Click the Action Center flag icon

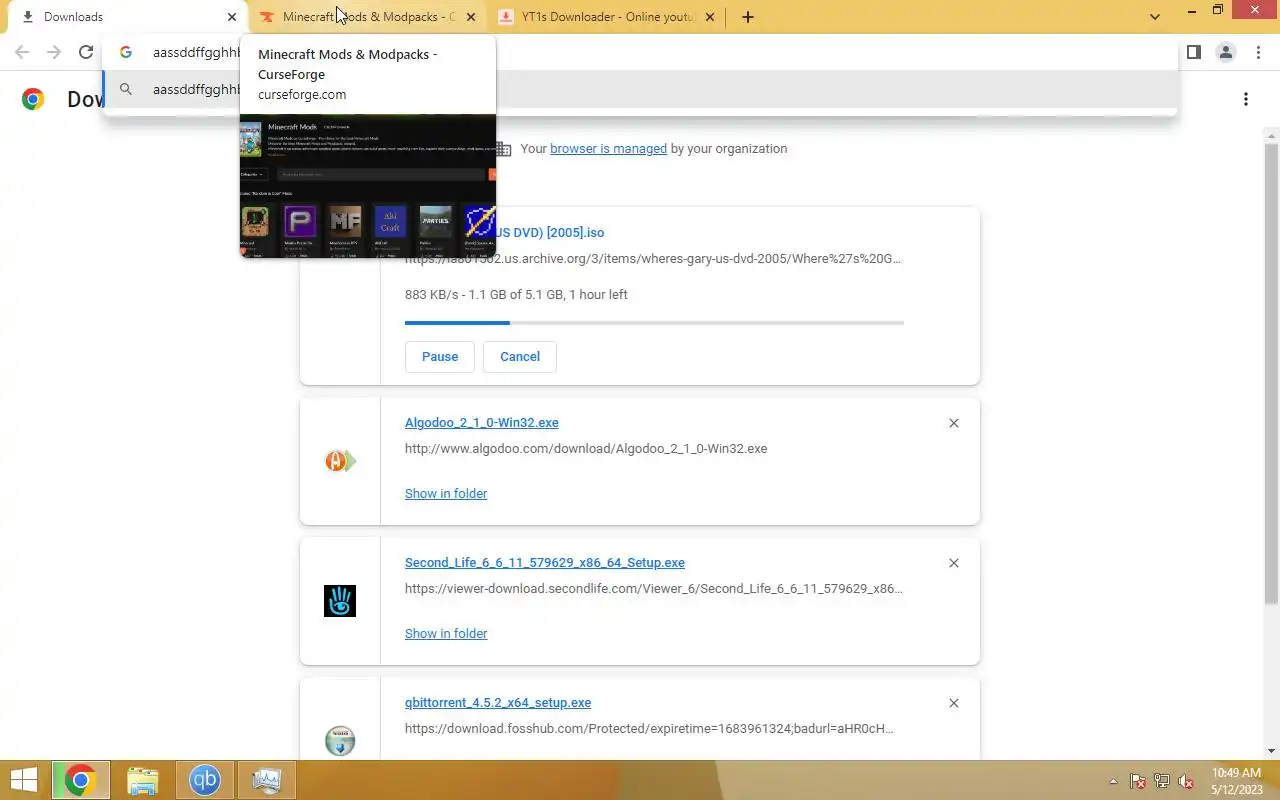pos(1138,781)
